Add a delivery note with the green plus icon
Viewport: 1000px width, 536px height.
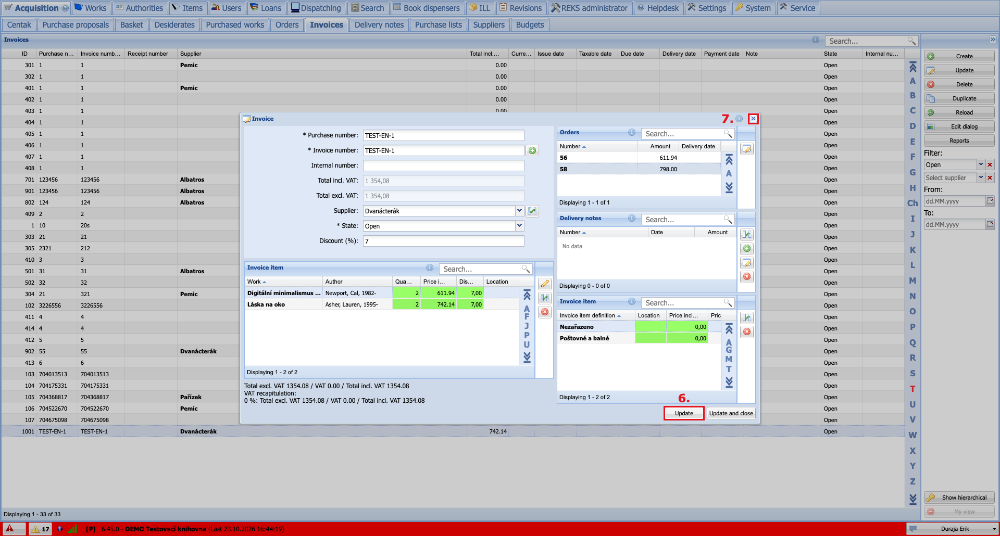pos(747,248)
